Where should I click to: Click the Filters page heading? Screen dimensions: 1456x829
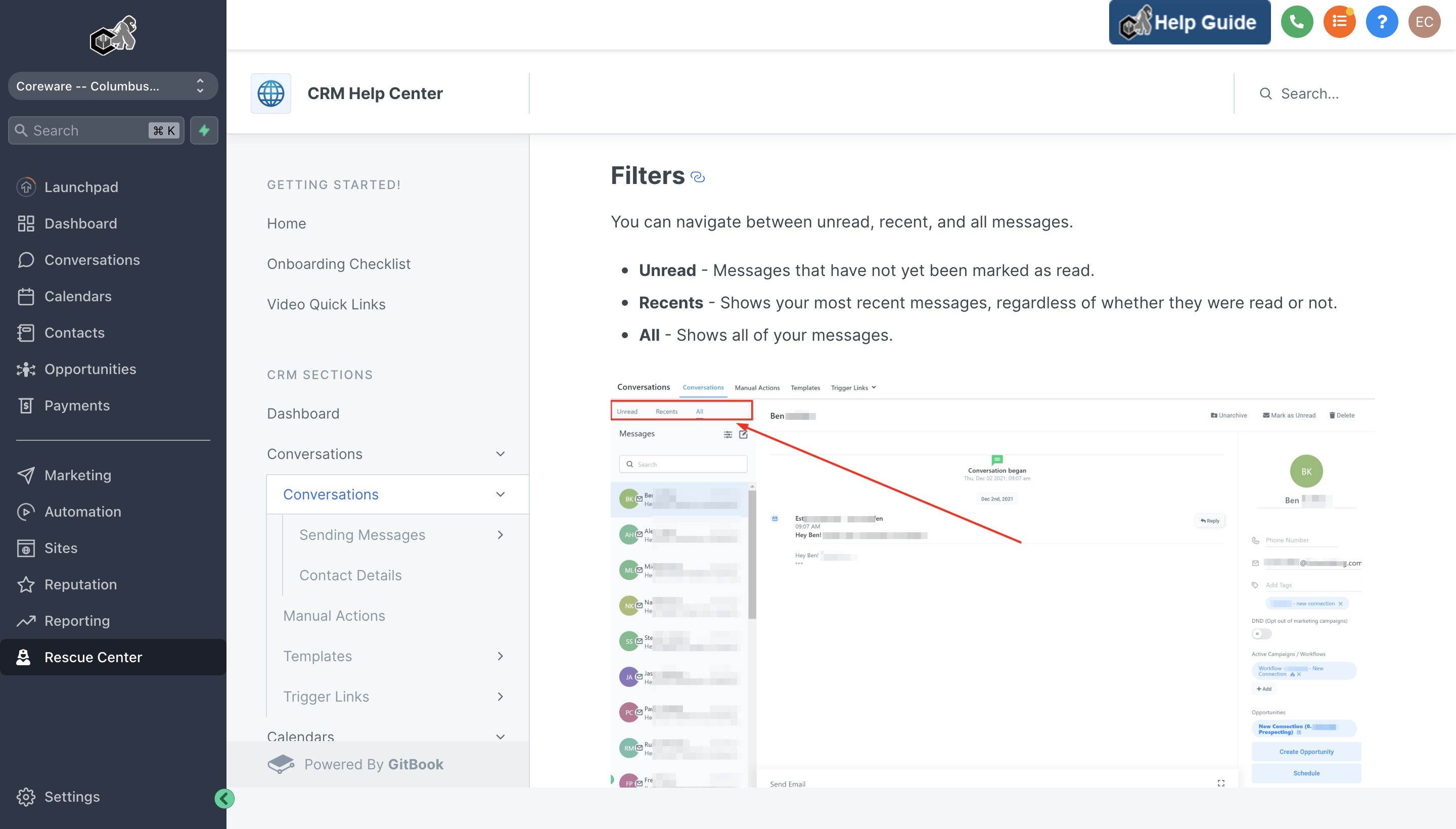point(648,175)
